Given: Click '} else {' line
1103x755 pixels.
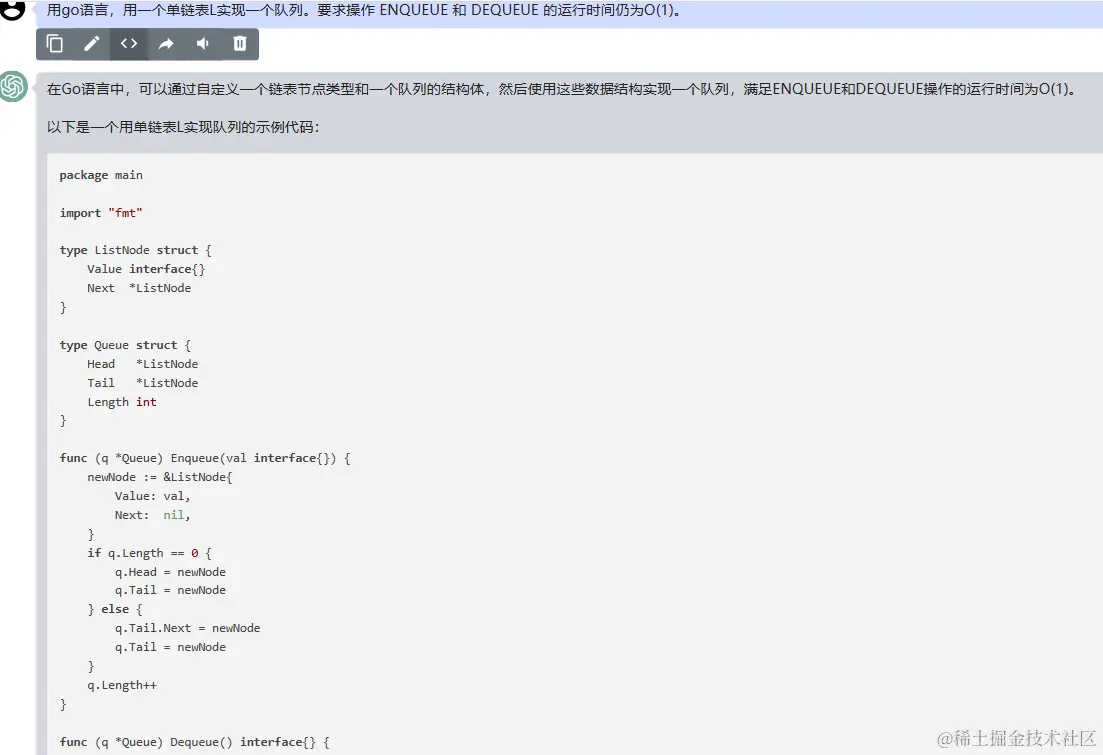Looking at the screenshot, I should [115, 610].
